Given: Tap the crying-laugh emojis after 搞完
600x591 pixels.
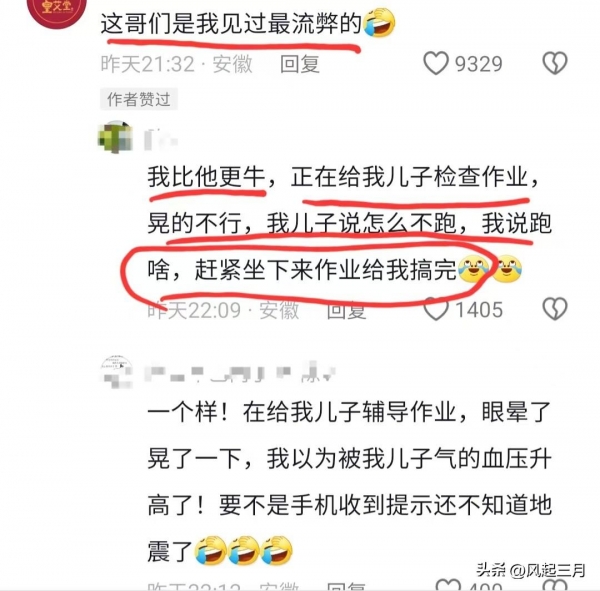Looking at the screenshot, I should tap(490, 269).
